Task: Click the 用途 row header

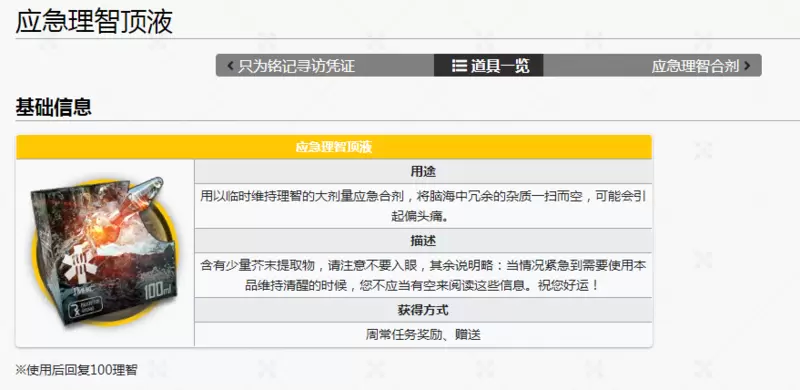Action: pos(423,172)
